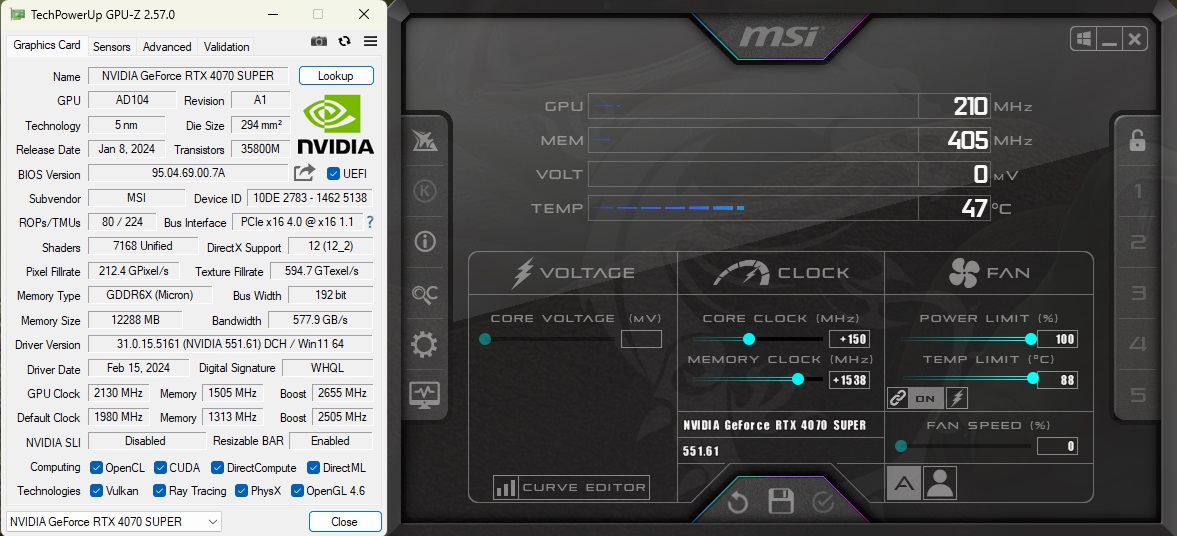Click the profile lock icon
The image size is (1177, 536).
[1138, 140]
